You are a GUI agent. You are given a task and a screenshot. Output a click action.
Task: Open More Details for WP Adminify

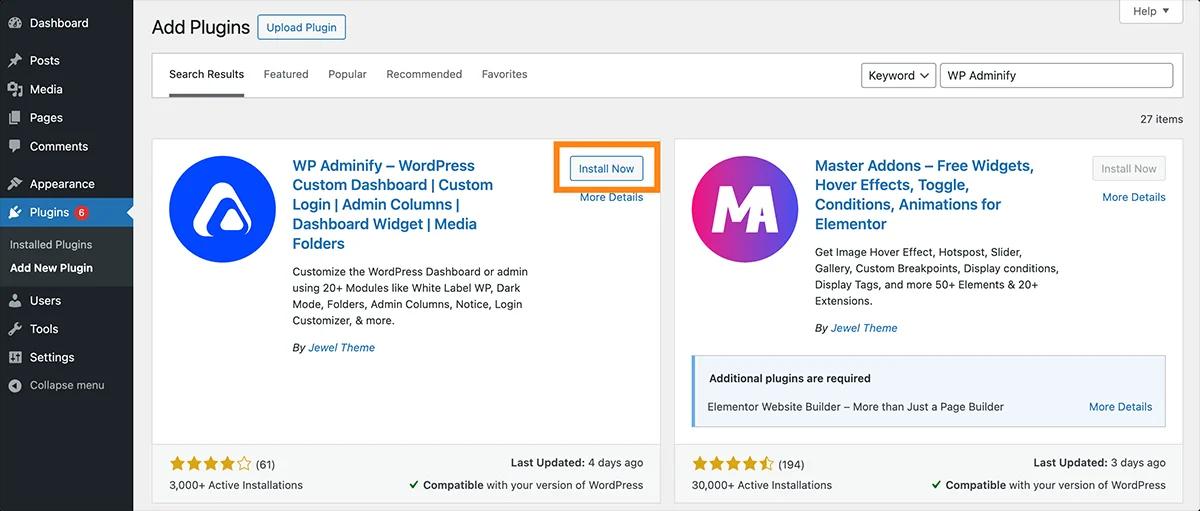611,197
